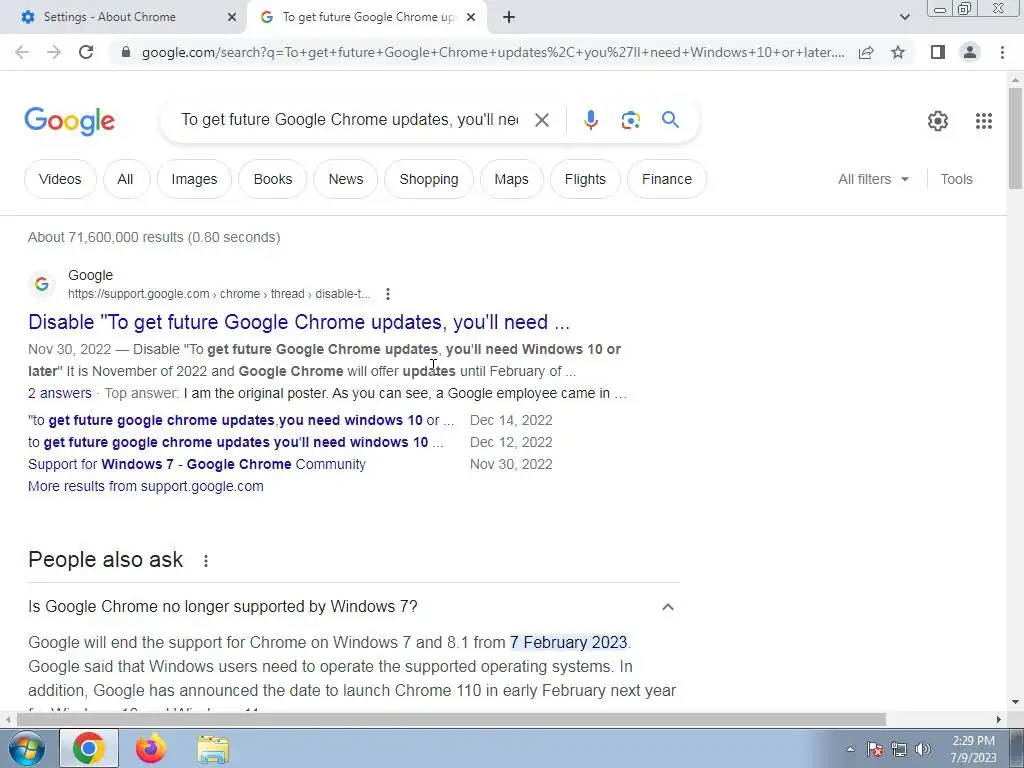1024x768 pixels.
Task: Close the Settings - About Chrome tab
Action: point(232,17)
